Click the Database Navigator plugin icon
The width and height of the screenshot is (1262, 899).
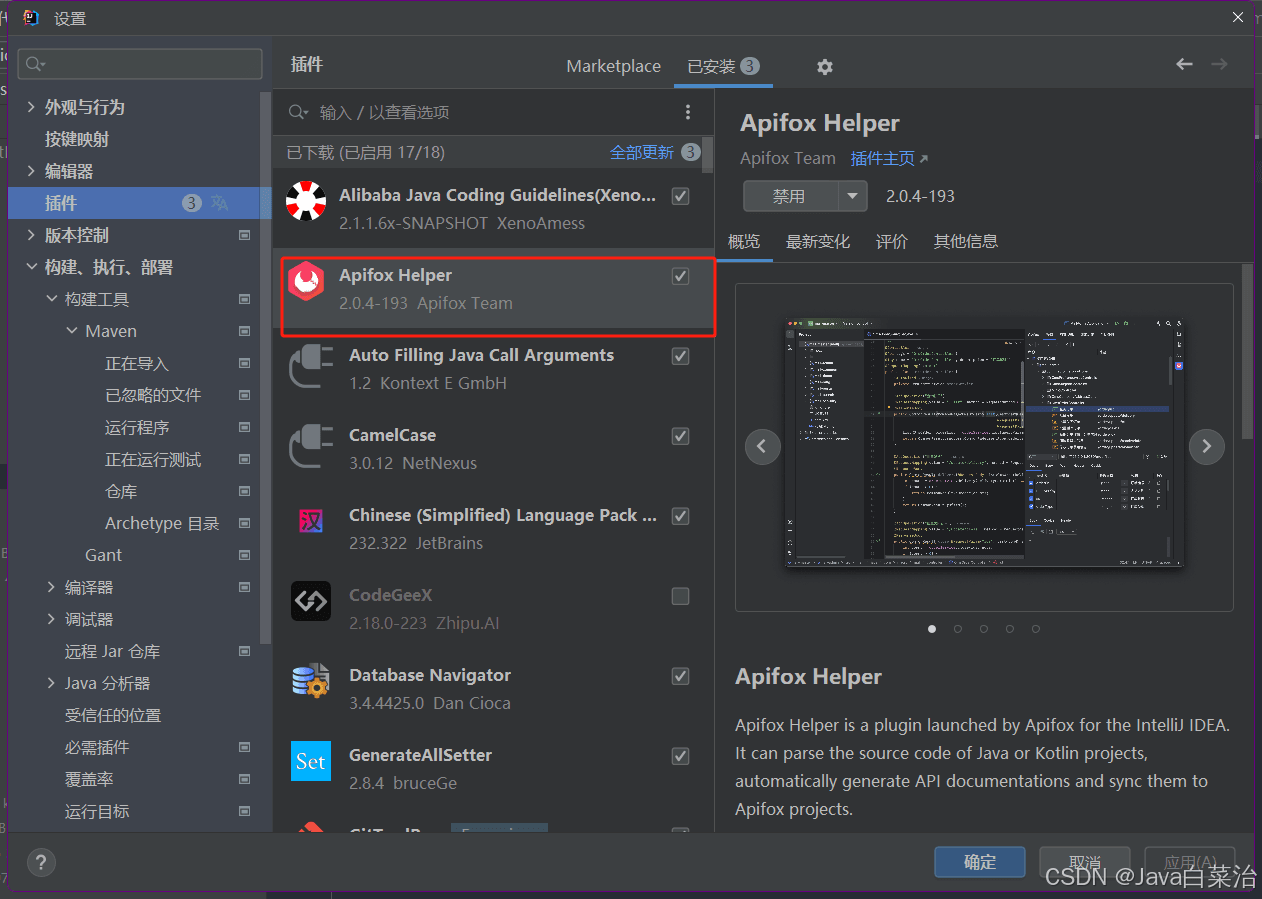(x=311, y=680)
